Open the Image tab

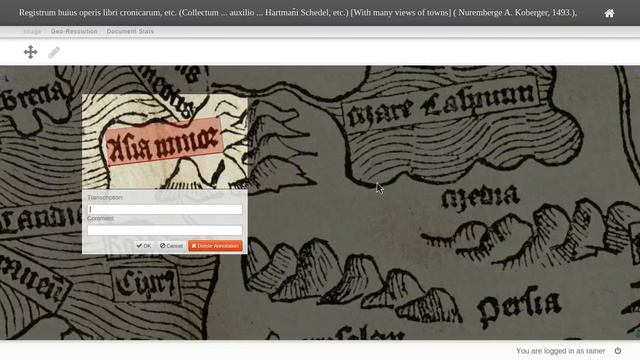tap(32, 31)
